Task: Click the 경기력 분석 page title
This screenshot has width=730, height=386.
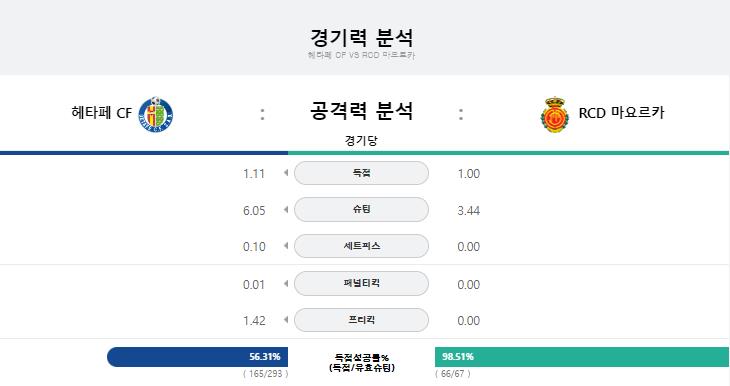Action: click(361, 38)
